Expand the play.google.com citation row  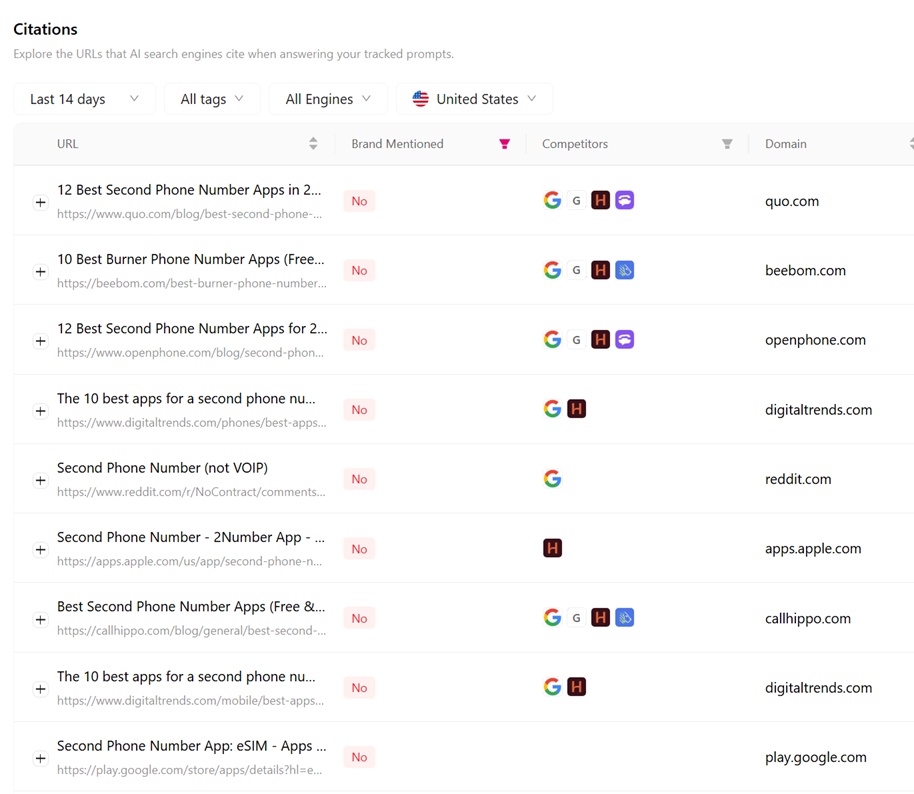[x=40, y=758]
